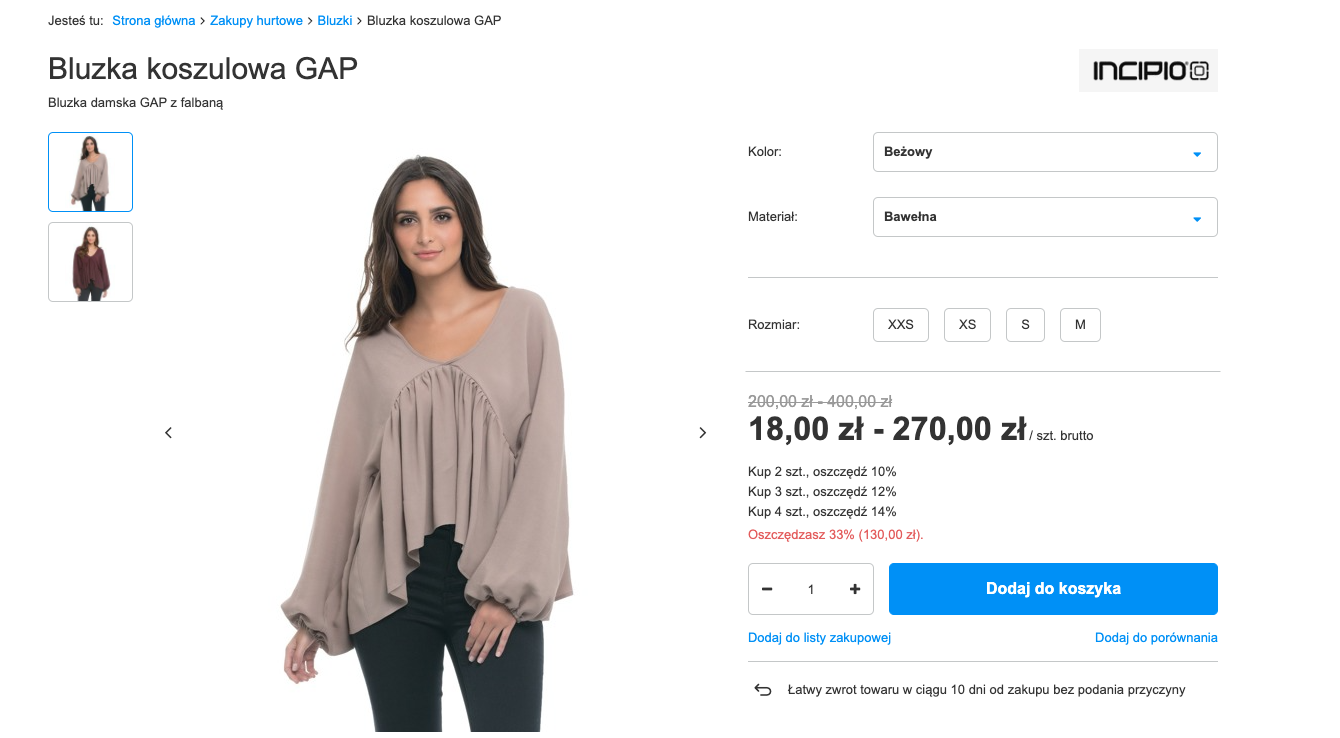Open the Kolor dropdown showing Beżowy
Image resolution: width=1340 pixels, height=738 pixels.
pyautogui.click(x=1045, y=152)
